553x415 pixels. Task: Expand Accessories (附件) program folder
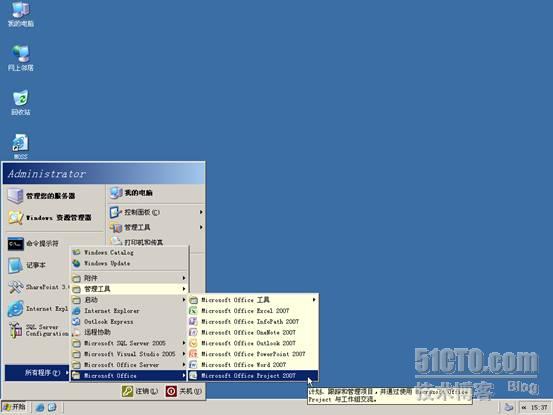coord(129,278)
